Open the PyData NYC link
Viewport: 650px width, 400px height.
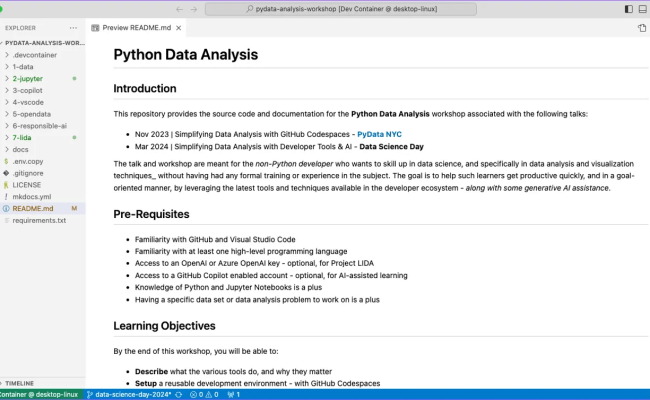tap(379, 134)
